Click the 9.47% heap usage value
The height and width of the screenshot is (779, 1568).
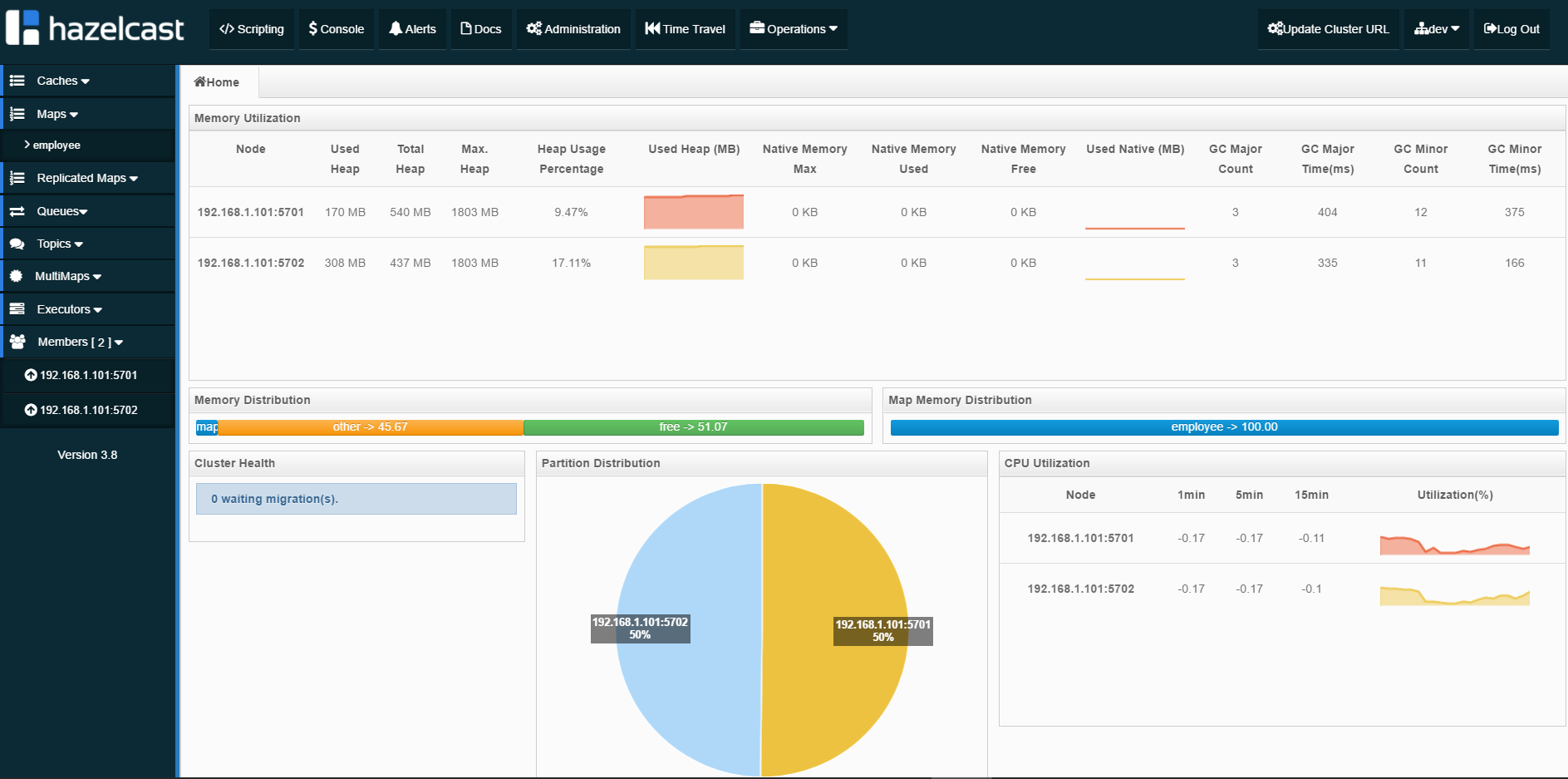[572, 212]
